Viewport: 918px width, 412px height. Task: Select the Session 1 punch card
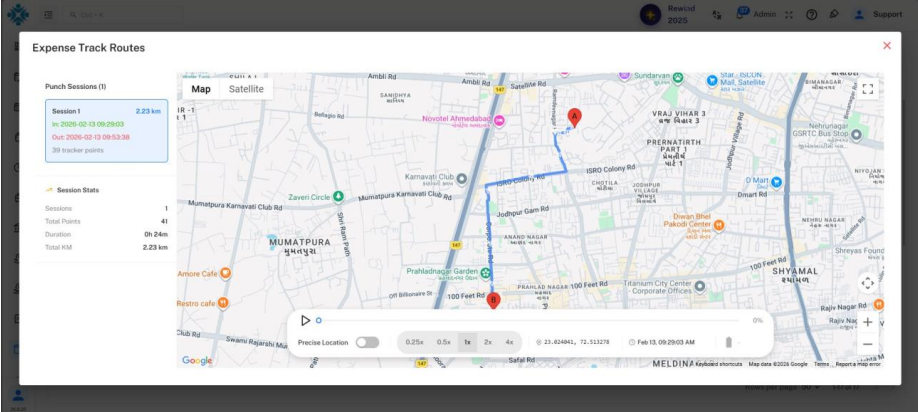[107, 131]
